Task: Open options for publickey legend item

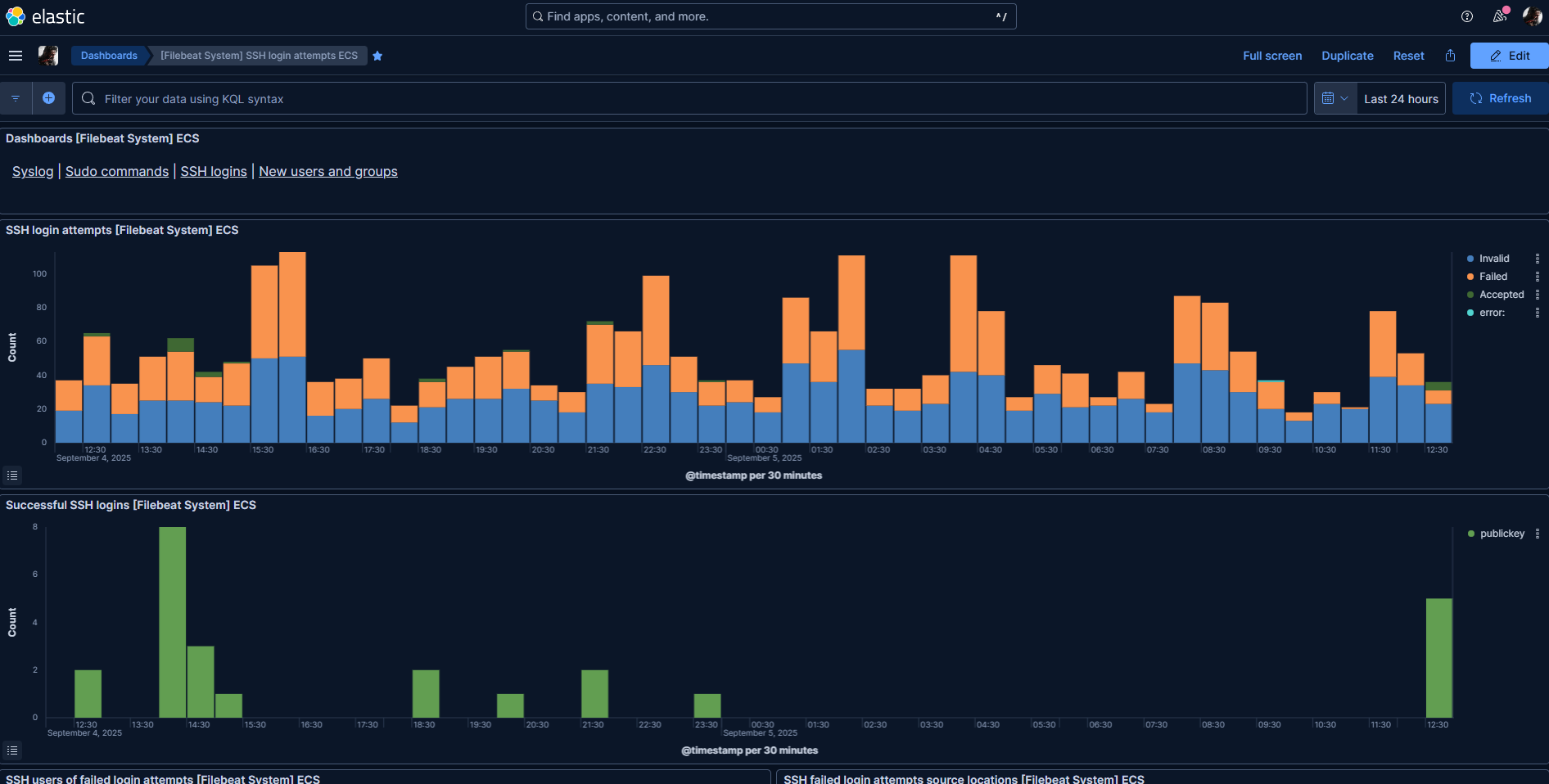Action: click(1537, 534)
